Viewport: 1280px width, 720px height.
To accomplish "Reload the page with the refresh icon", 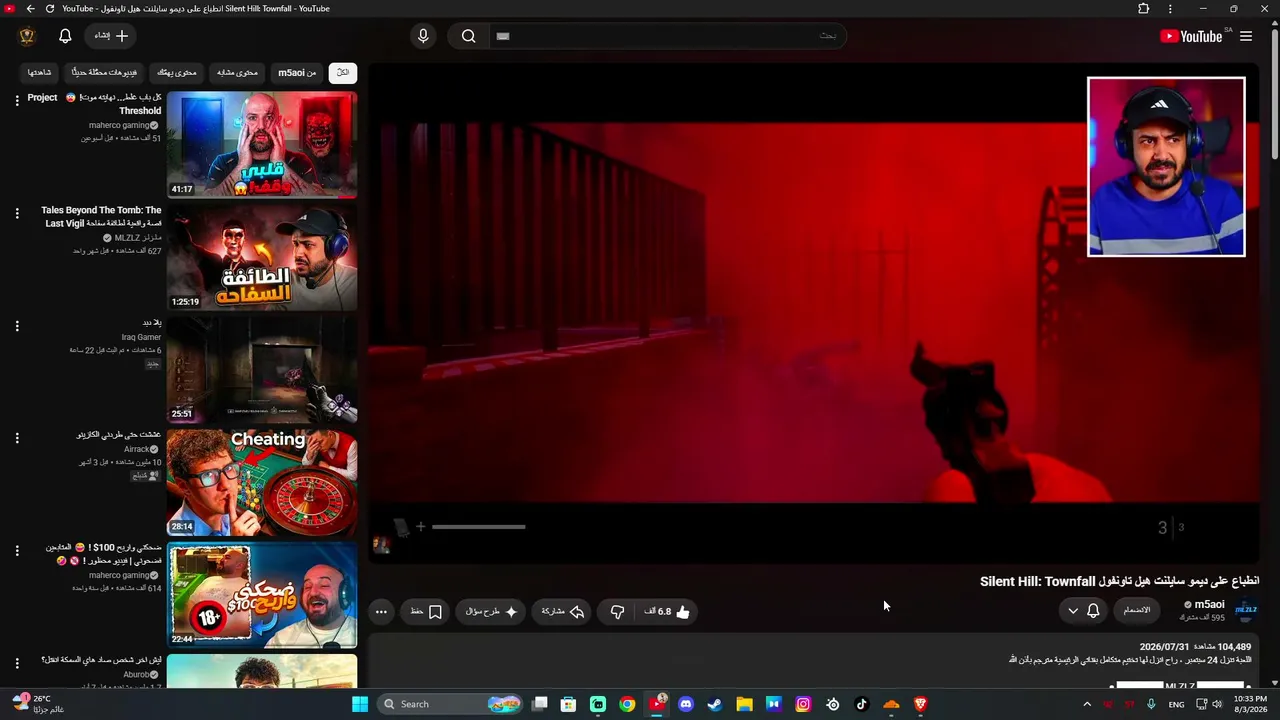I will 50,8.
